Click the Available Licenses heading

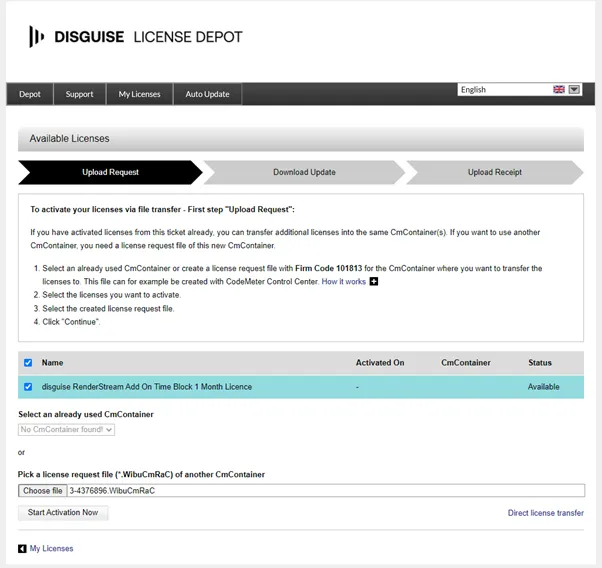[x=69, y=139]
